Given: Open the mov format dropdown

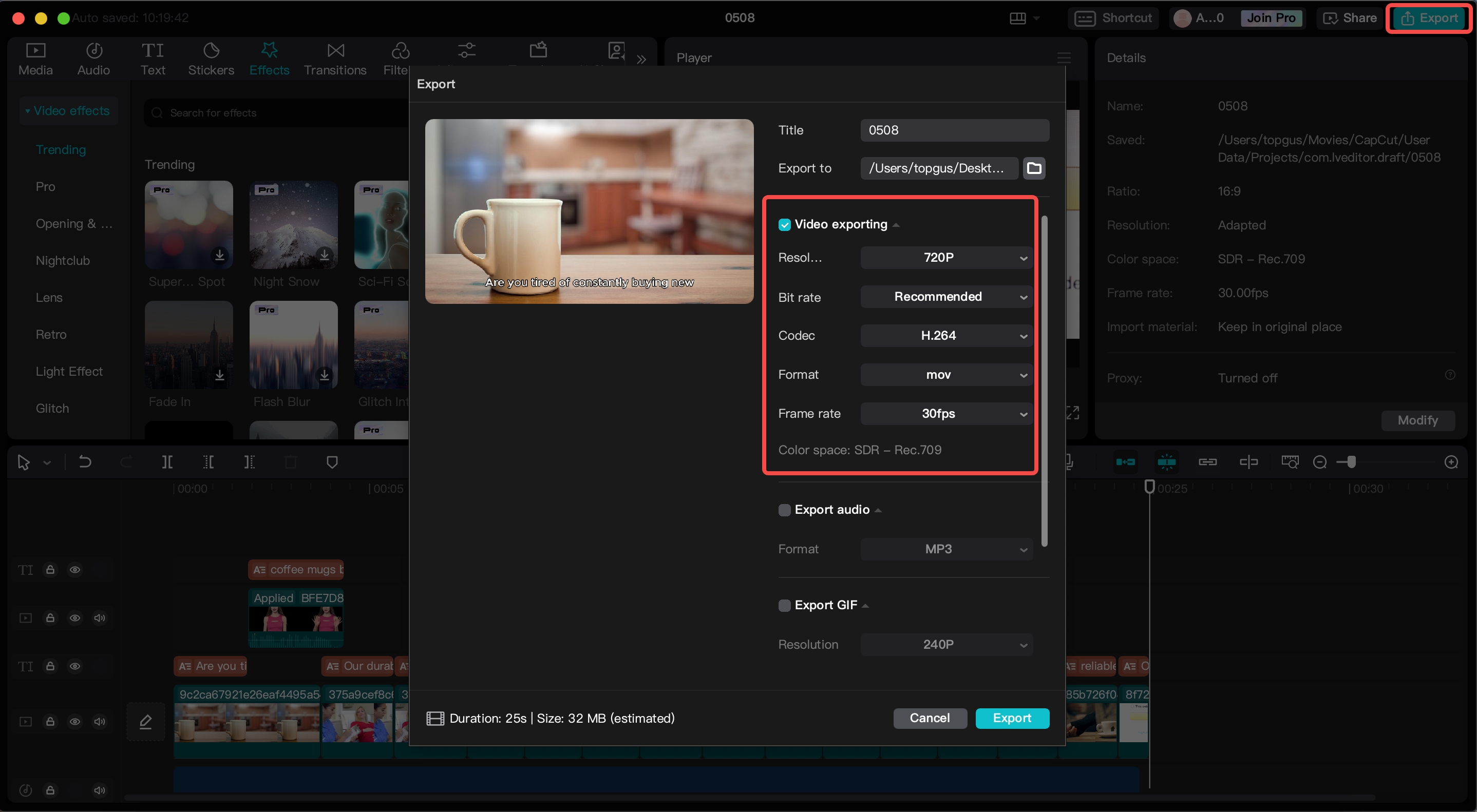Looking at the screenshot, I should click(946, 375).
